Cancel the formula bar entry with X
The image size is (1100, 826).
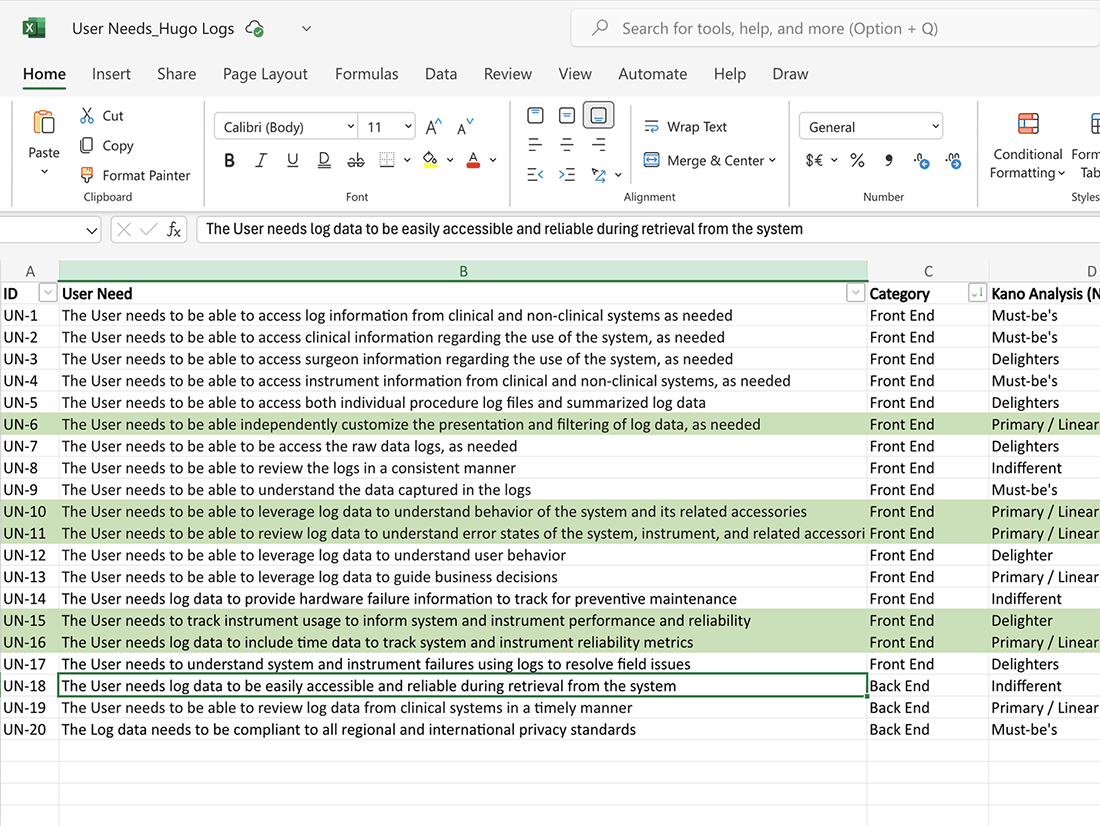[x=123, y=229]
